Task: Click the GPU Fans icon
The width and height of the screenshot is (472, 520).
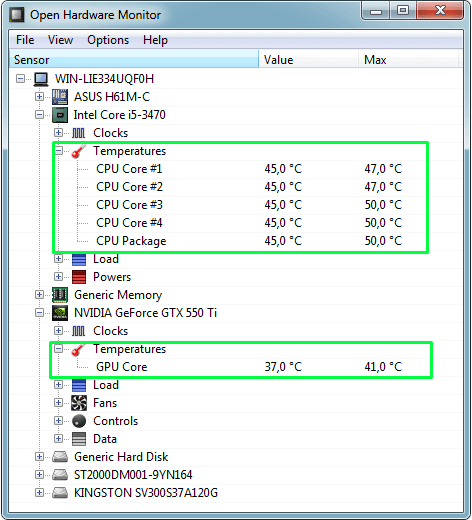Action: pyautogui.click(x=79, y=403)
